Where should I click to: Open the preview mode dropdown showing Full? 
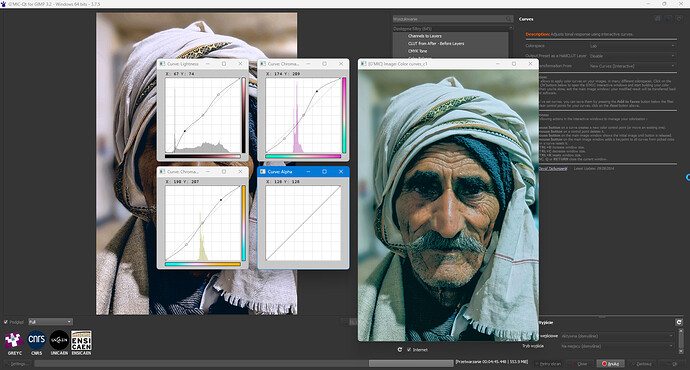[x=50, y=322]
